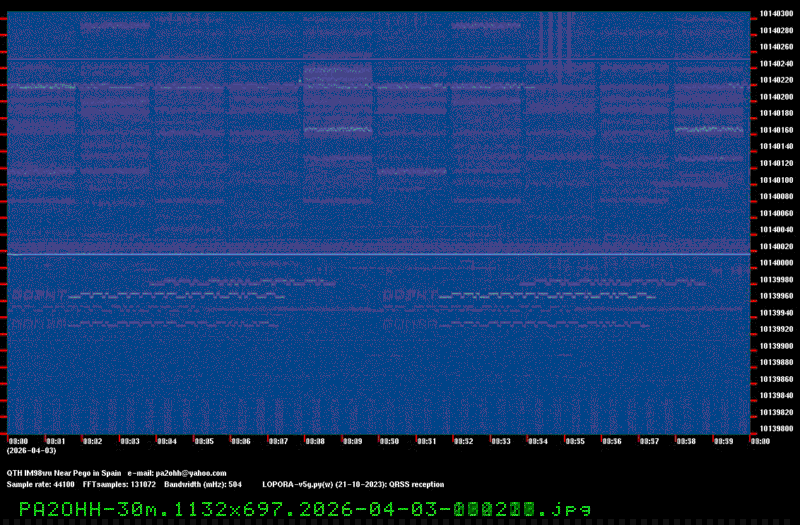Viewport: 800px width, 525px height.
Task: Click the pa2ohh@yahoo.com e-mail address
Action: point(190,473)
